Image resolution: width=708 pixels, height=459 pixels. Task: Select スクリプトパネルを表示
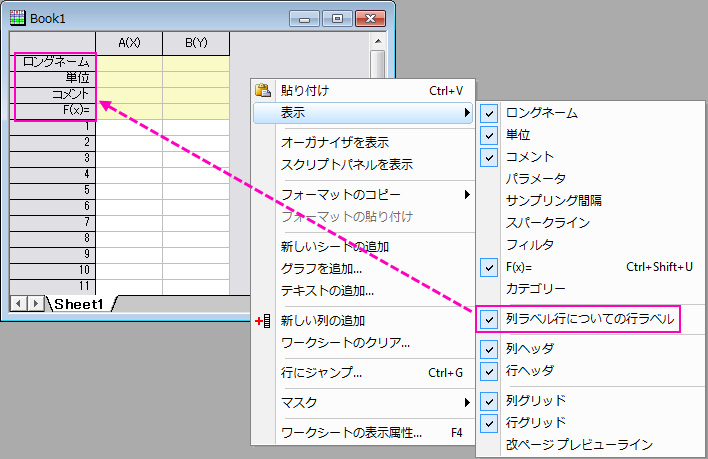(x=363, y=164)
